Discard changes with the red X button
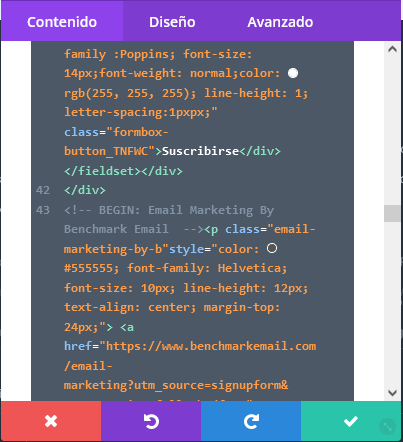The image size is (403, 442). (x=51, y=421)
